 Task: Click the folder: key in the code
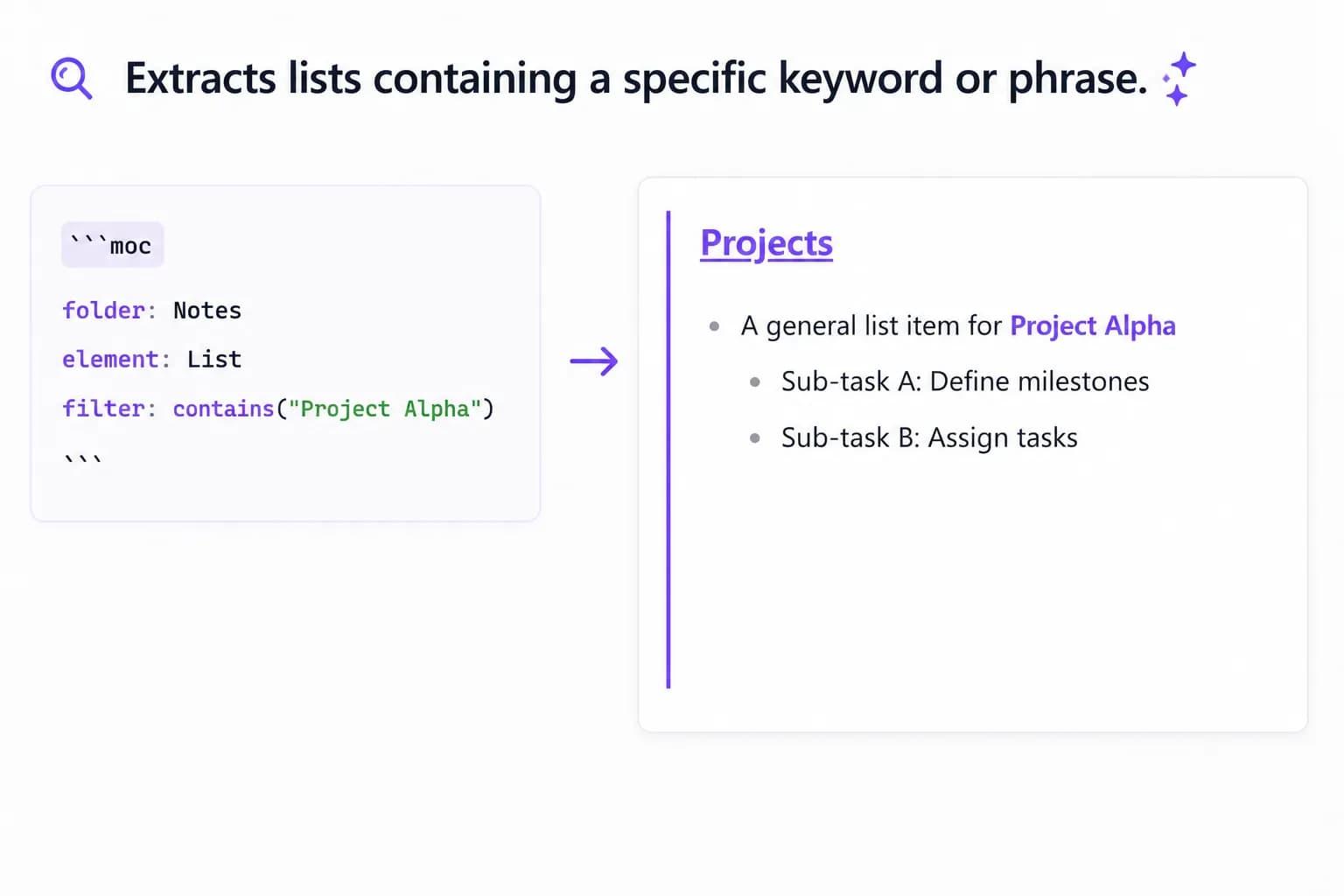(x=109, y=311)
